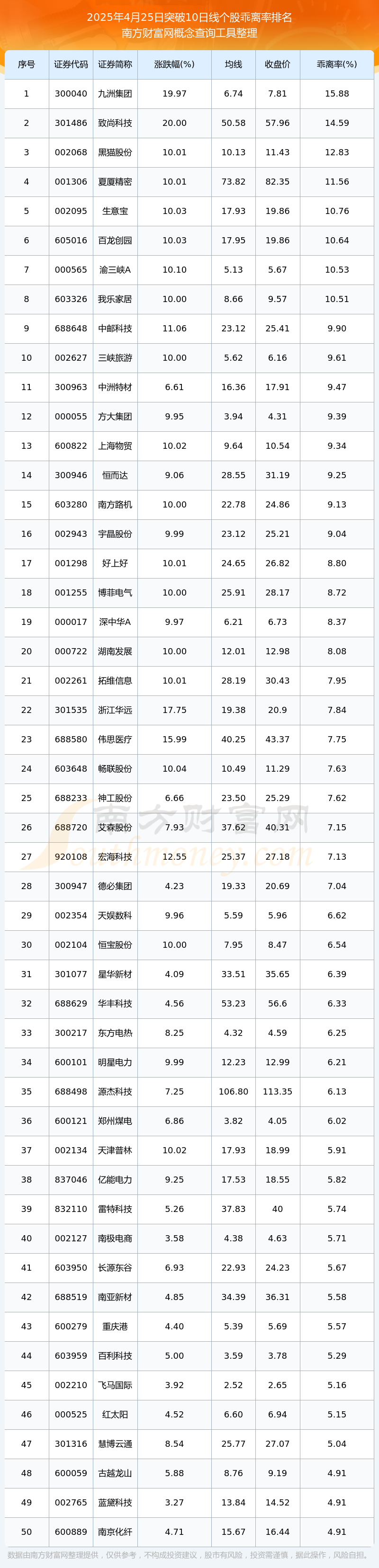379x1568 pixels.
Task: Click the 收盘价 column header
Action: 277,64
